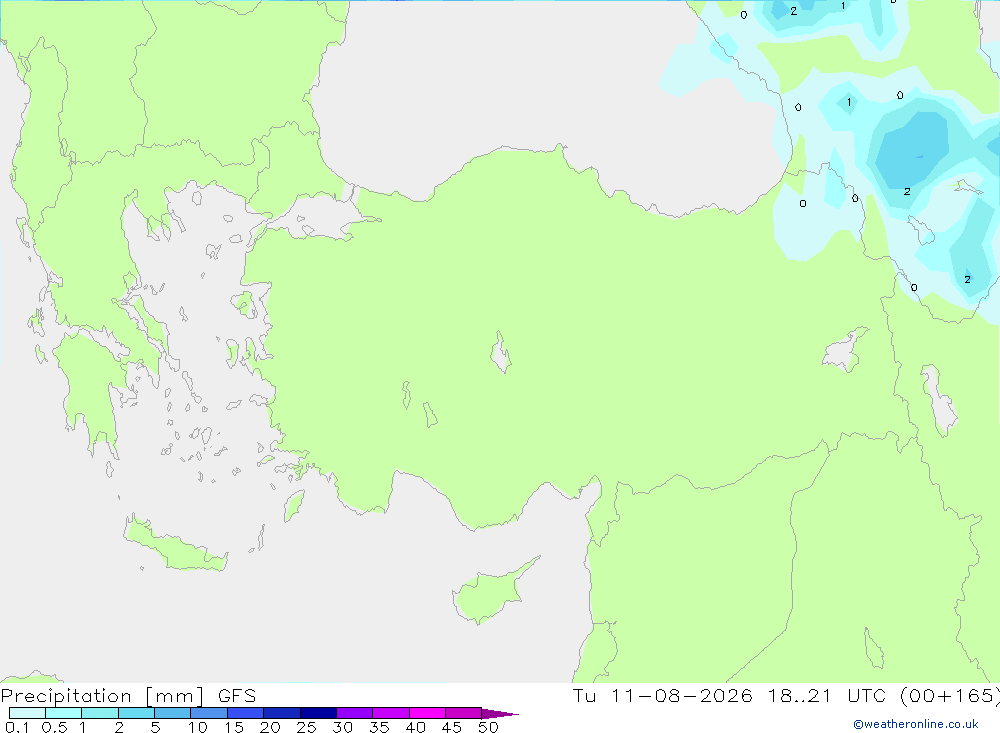Click the weatheronline.co.uk copyright link

point(916,724)
